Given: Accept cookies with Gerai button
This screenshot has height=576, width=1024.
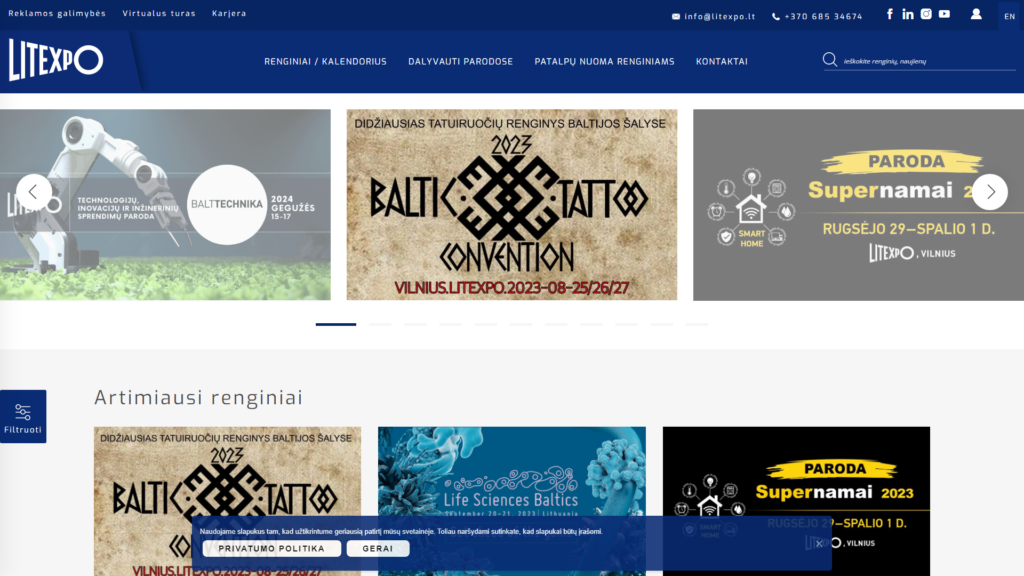Looking at the screenshot, I should 378,549.
